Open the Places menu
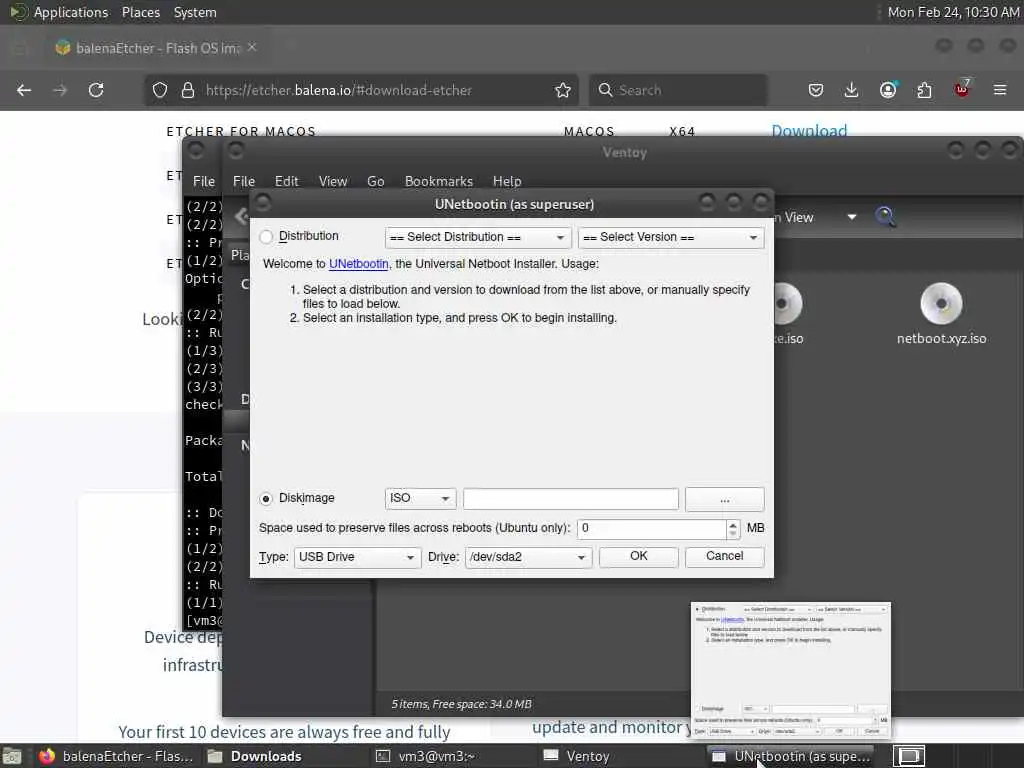Viewport: 1024px width, 768px height. pyautogui.click(x=141, y=12)
